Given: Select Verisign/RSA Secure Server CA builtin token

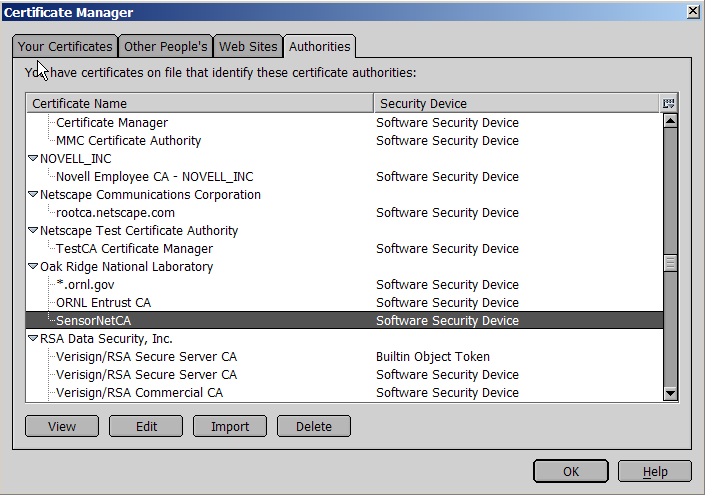Looking at the screenshot, I should [x=344, y=356].
